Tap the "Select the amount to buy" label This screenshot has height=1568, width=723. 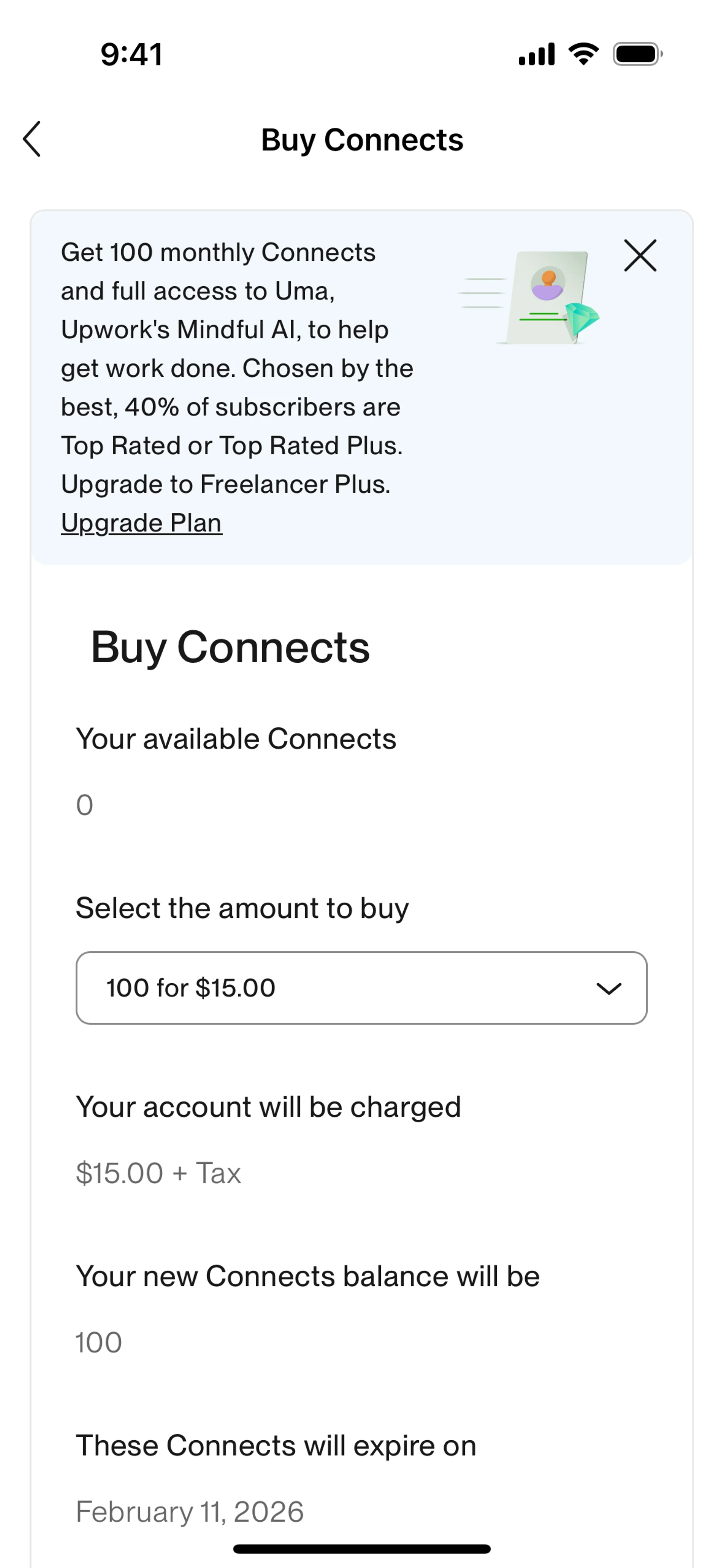tap(242, 908)
